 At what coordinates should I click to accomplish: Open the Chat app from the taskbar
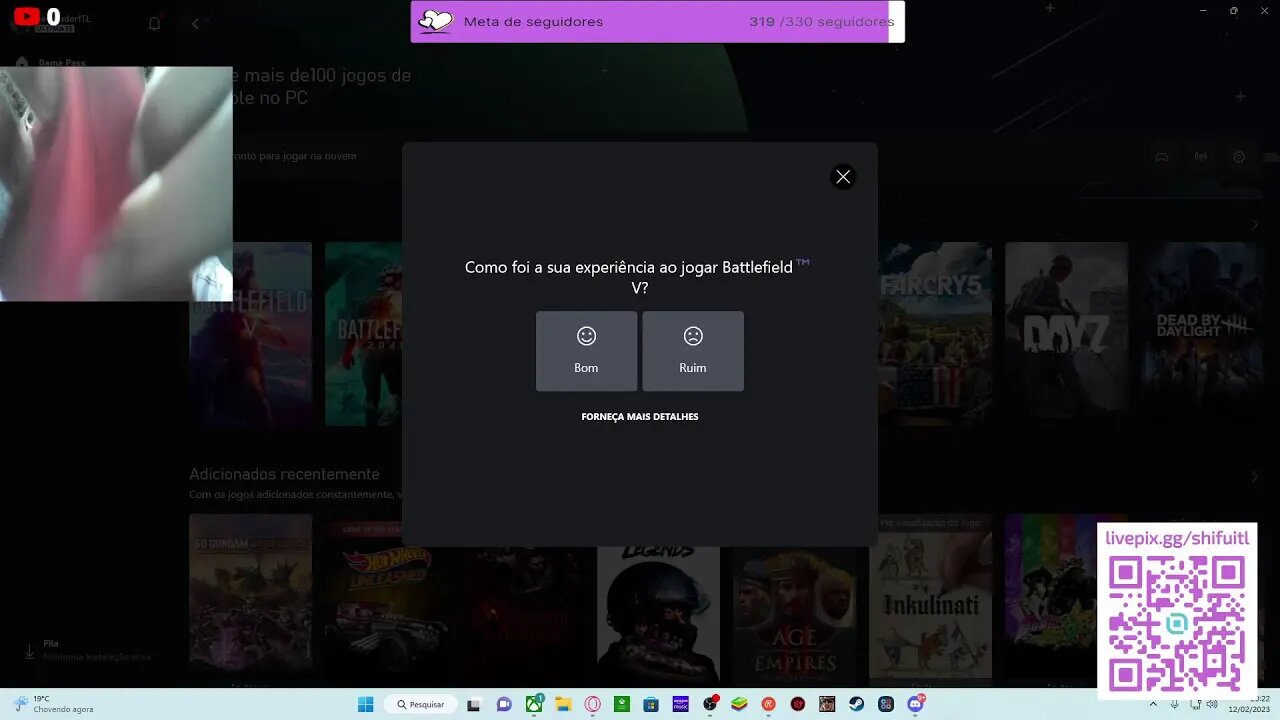(504, 704)
